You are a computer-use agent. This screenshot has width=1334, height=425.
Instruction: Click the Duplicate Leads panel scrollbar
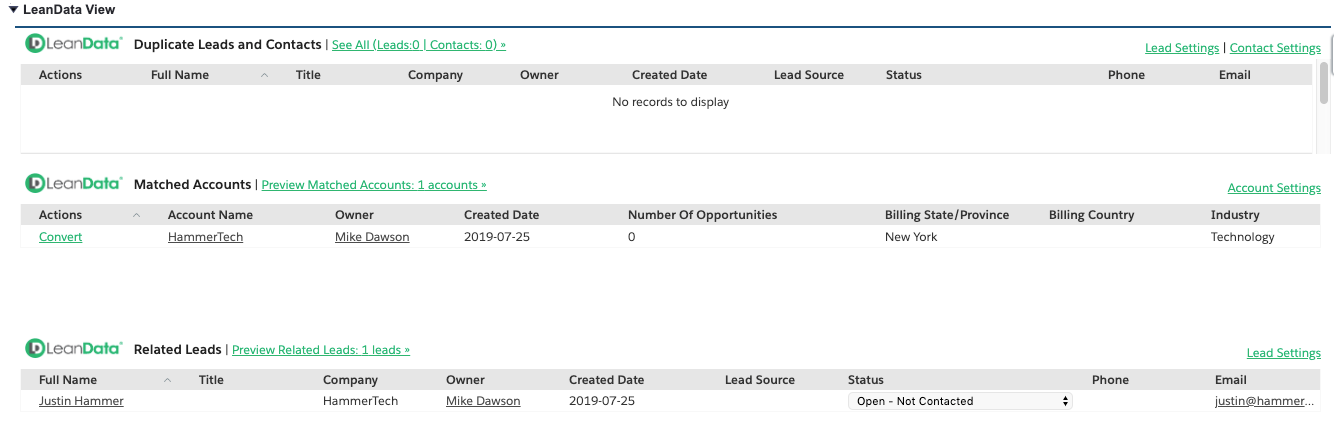pyautogui.click(x=1324, y=85)
